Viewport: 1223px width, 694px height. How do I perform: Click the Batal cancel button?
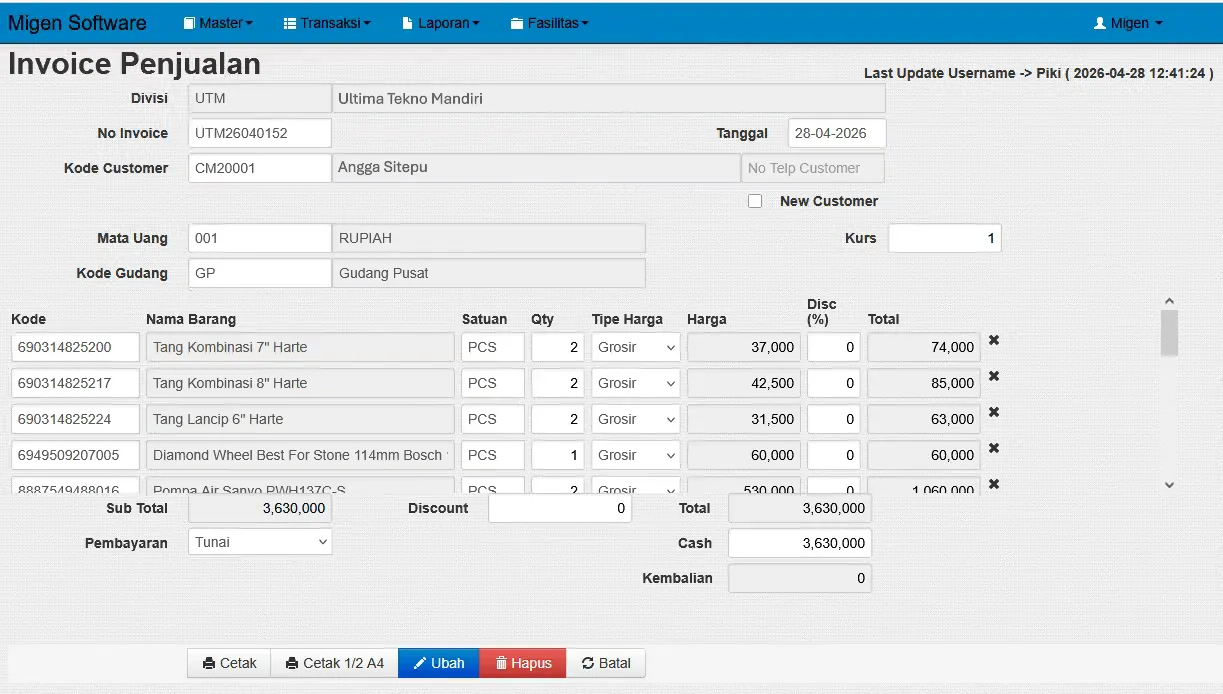[x=606, y=663]
